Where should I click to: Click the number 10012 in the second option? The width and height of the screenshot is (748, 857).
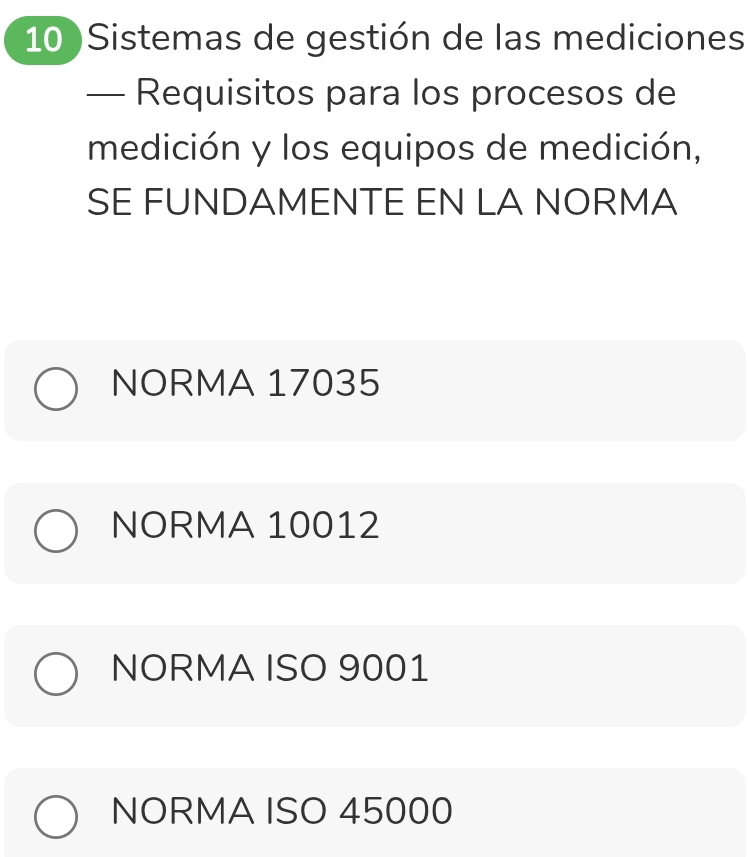pyautogui.click(x=324, y=525)
